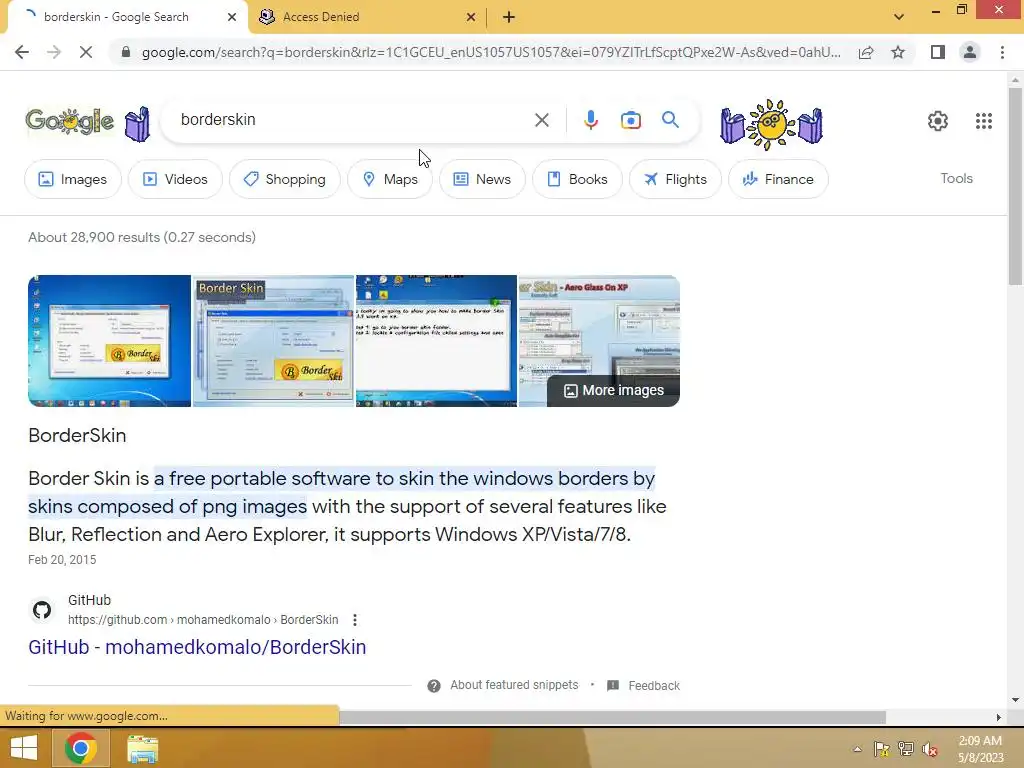Open the tab search dropdown
1024x768 pixels.
899,17
